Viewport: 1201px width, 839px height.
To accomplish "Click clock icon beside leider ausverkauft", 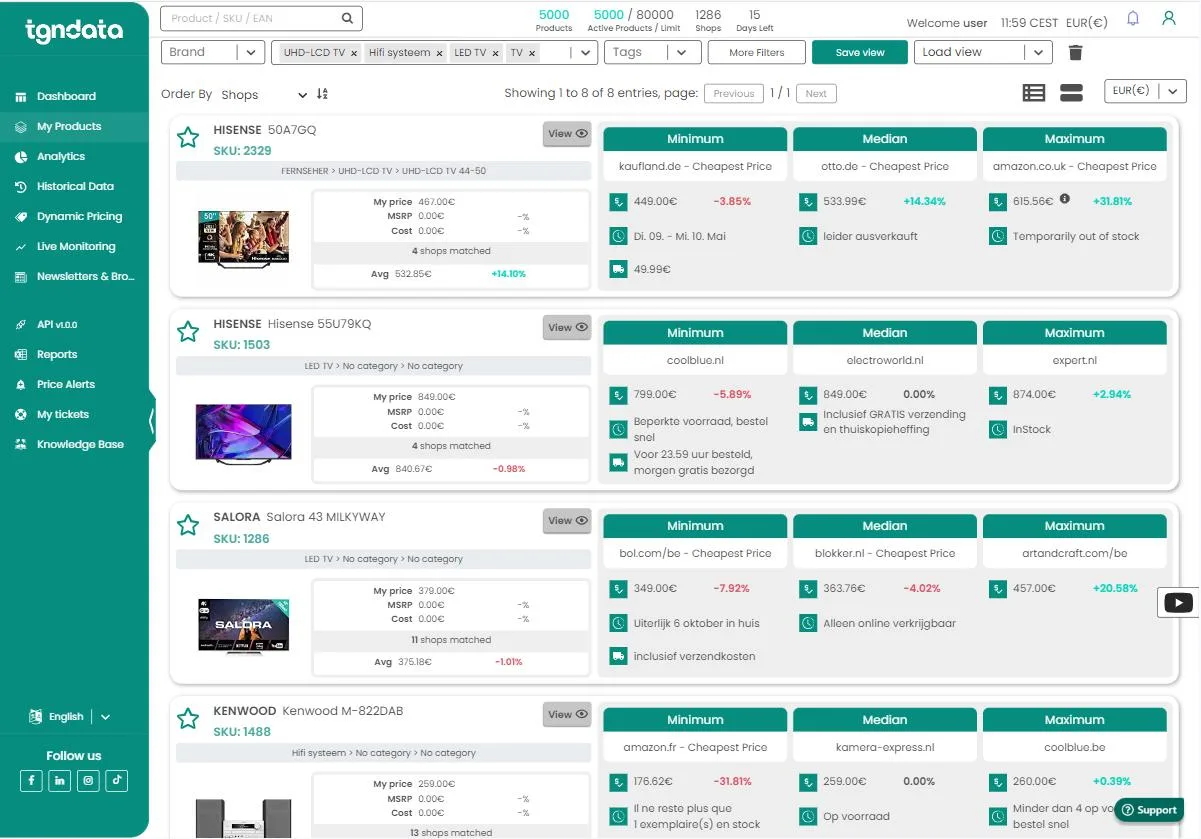I will 808,237.
